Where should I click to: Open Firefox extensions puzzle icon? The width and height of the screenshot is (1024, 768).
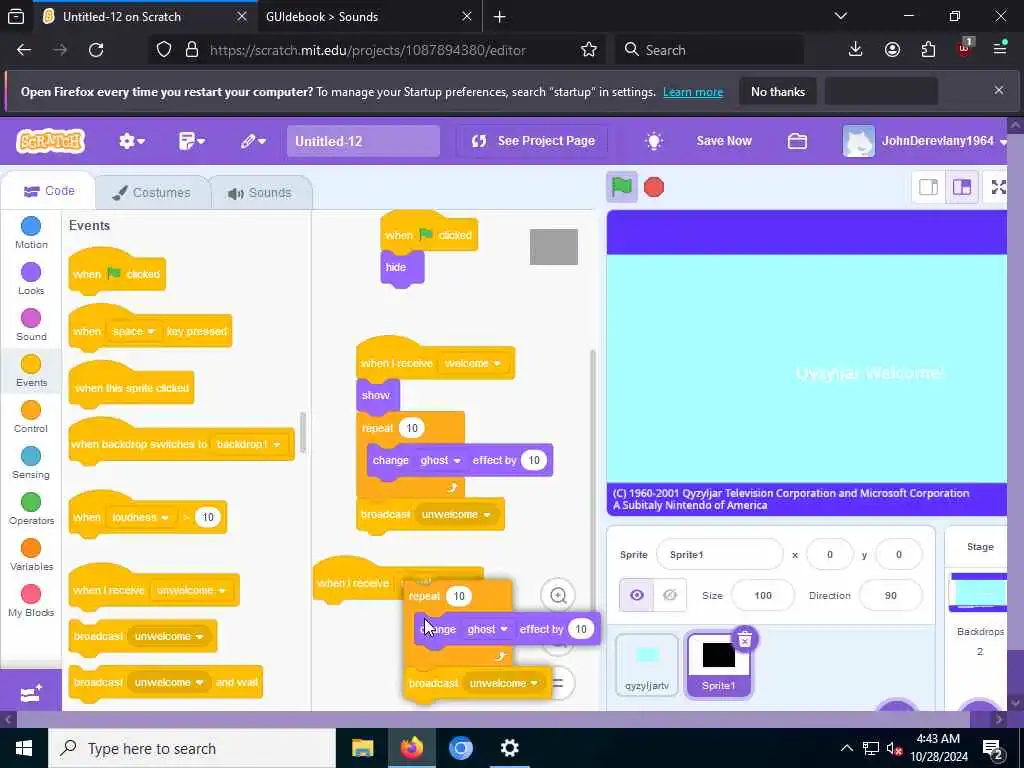928,50
